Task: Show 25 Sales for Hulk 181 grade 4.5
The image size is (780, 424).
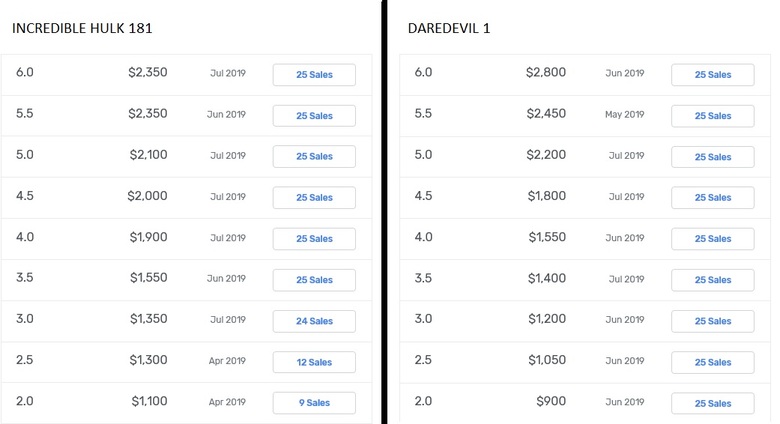Action: [314, 198]
